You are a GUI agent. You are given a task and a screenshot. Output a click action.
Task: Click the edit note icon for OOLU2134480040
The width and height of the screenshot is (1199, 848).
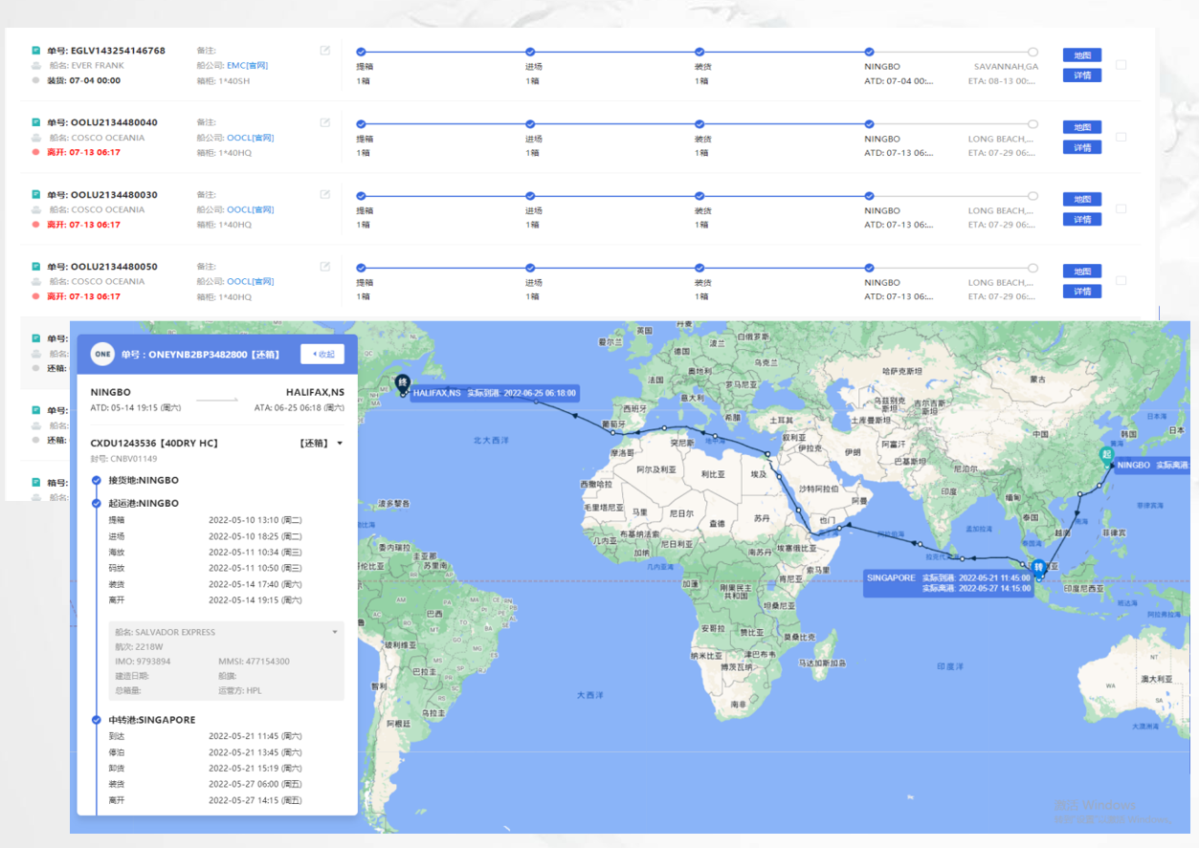pos(325,123)
